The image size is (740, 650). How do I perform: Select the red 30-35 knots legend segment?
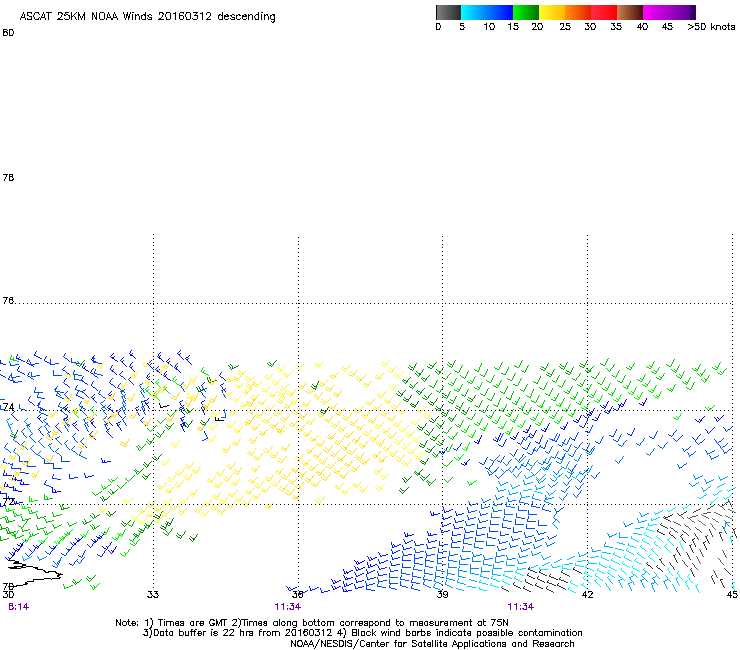[604, 12]
